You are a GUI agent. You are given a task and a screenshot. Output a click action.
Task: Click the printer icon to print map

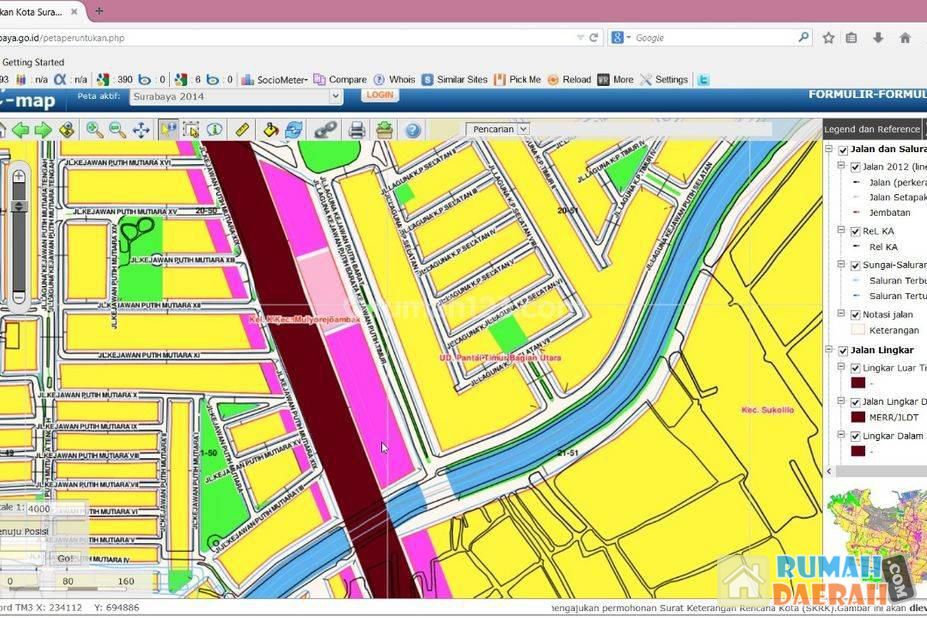(356, 130)
